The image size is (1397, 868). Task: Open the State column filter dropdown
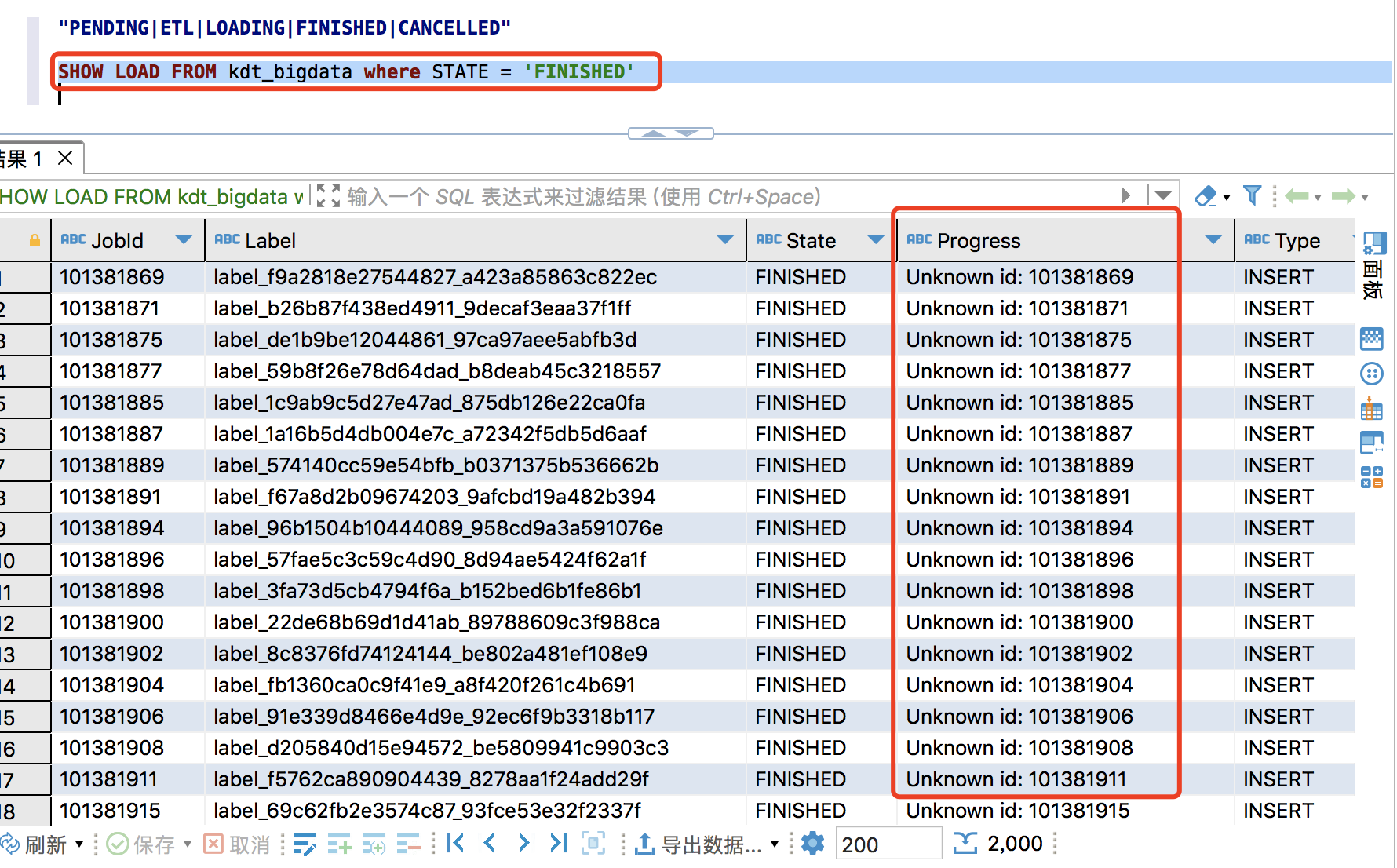tap(876, 240)
